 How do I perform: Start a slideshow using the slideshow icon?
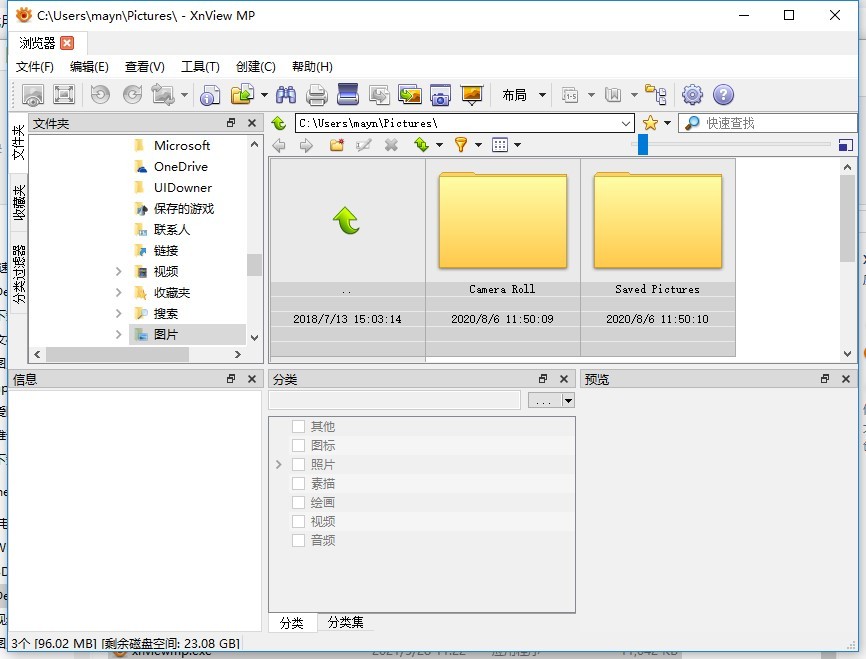(x=470, y=94)
